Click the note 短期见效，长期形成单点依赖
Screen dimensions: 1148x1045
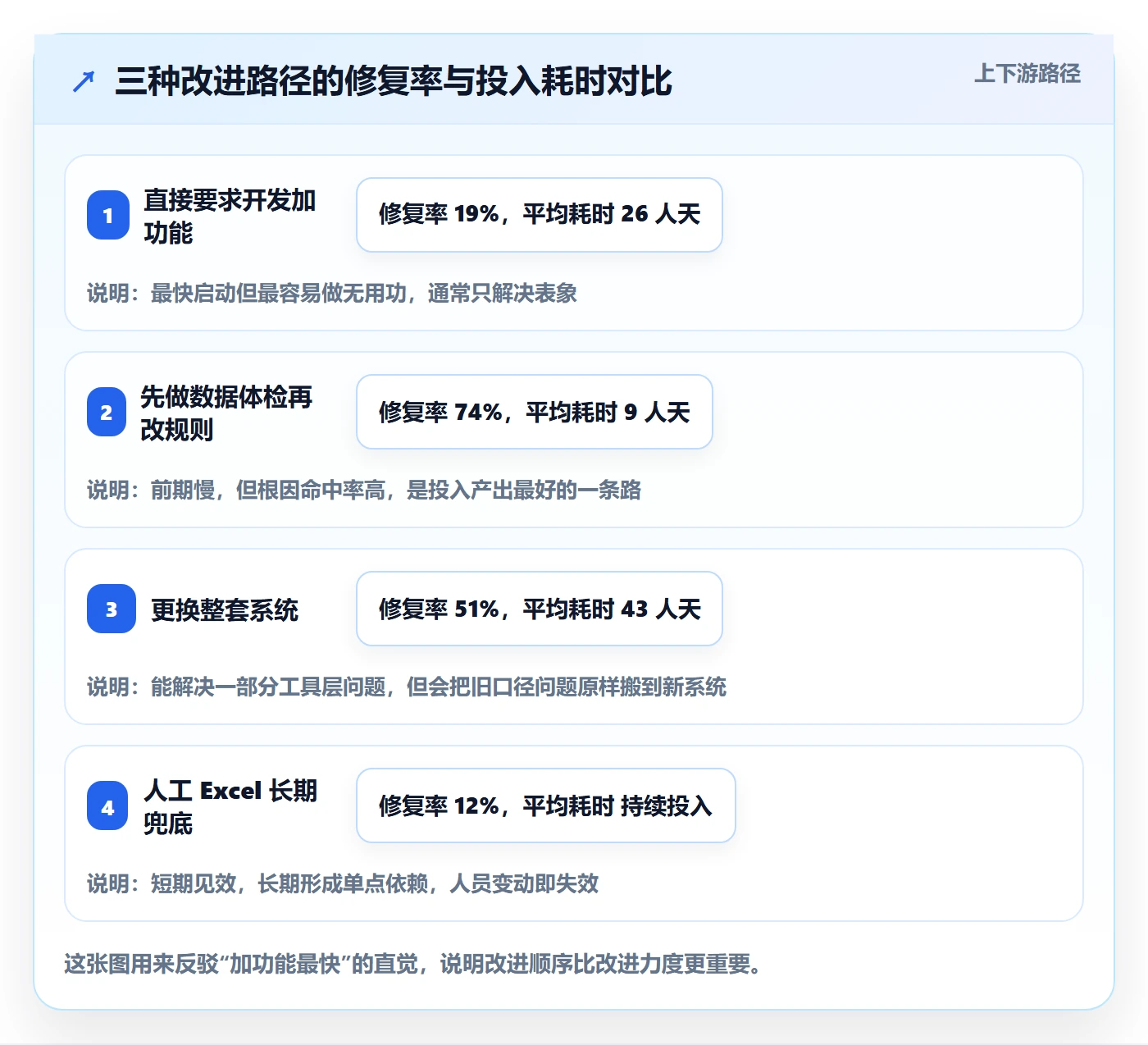[343, 883]
